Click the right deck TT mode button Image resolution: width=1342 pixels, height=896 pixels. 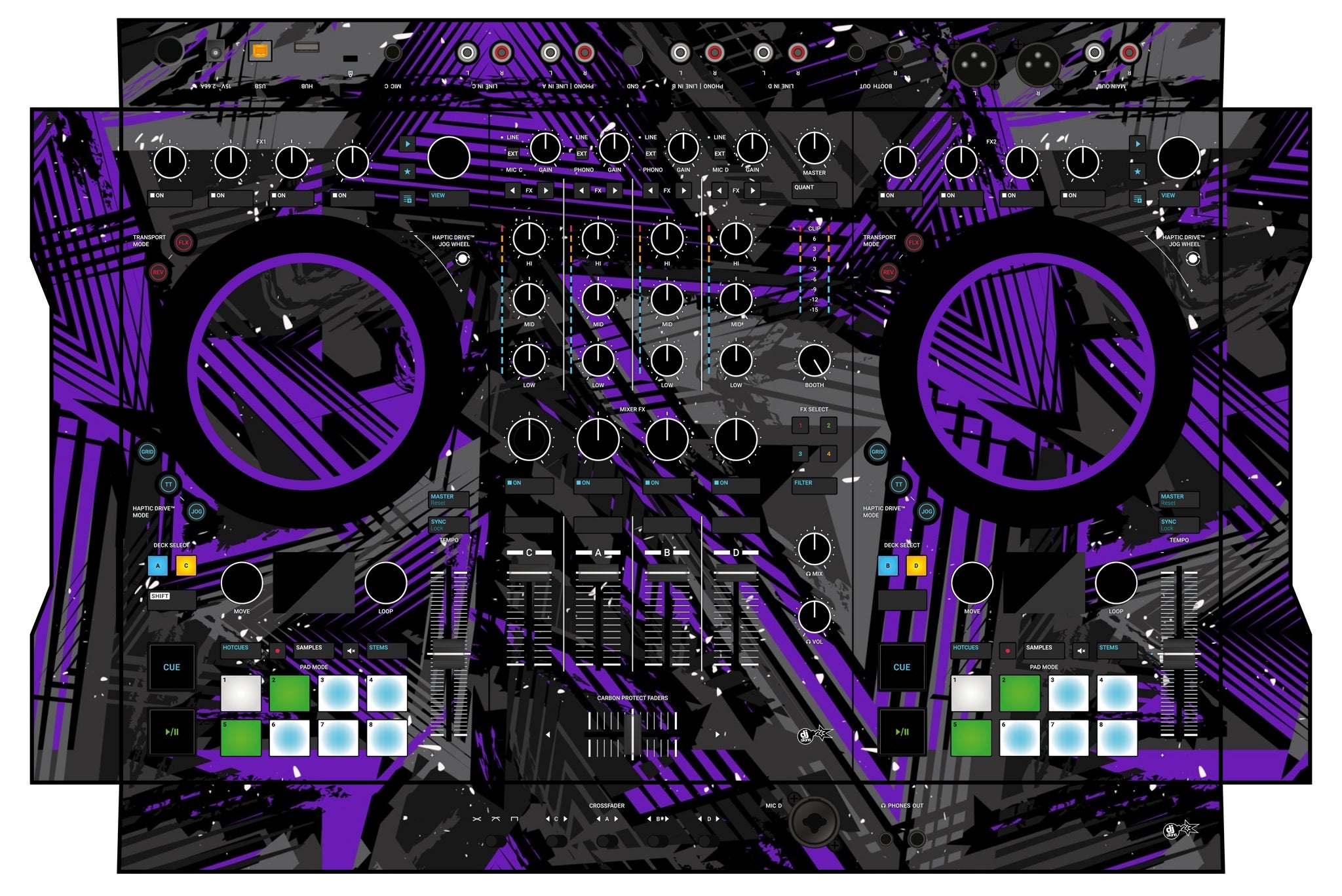coord(898,485)
